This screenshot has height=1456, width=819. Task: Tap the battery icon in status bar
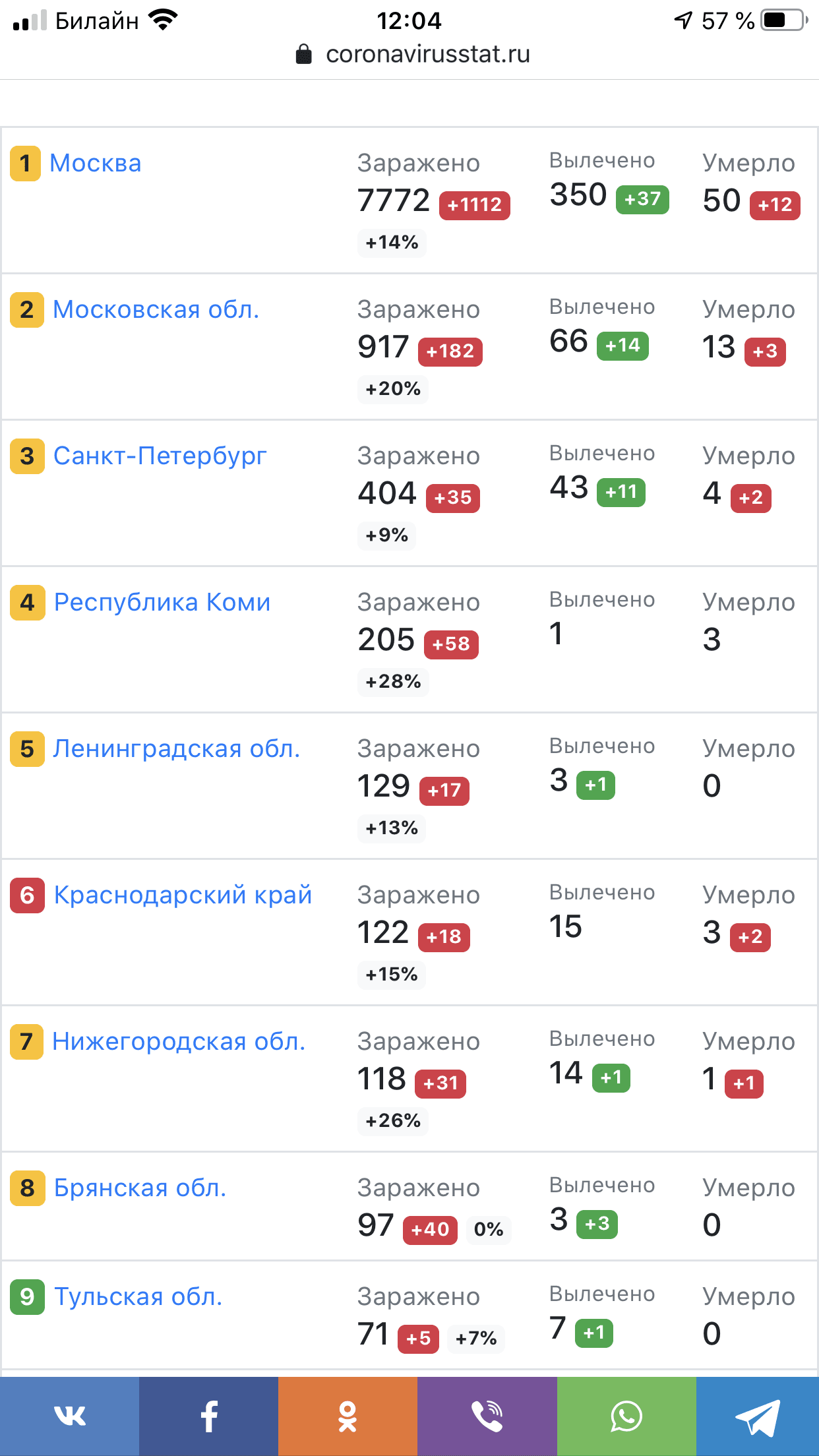pos(784,20)
